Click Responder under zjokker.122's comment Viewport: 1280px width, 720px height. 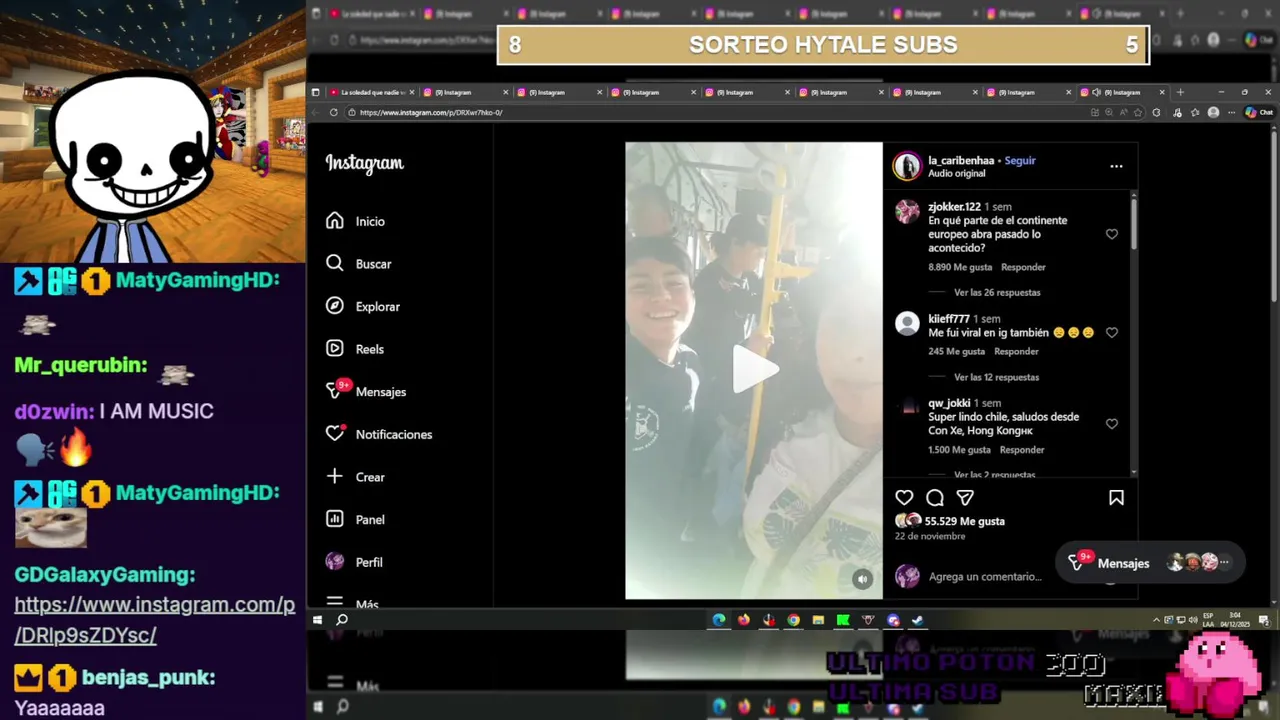pos(1023,267)
